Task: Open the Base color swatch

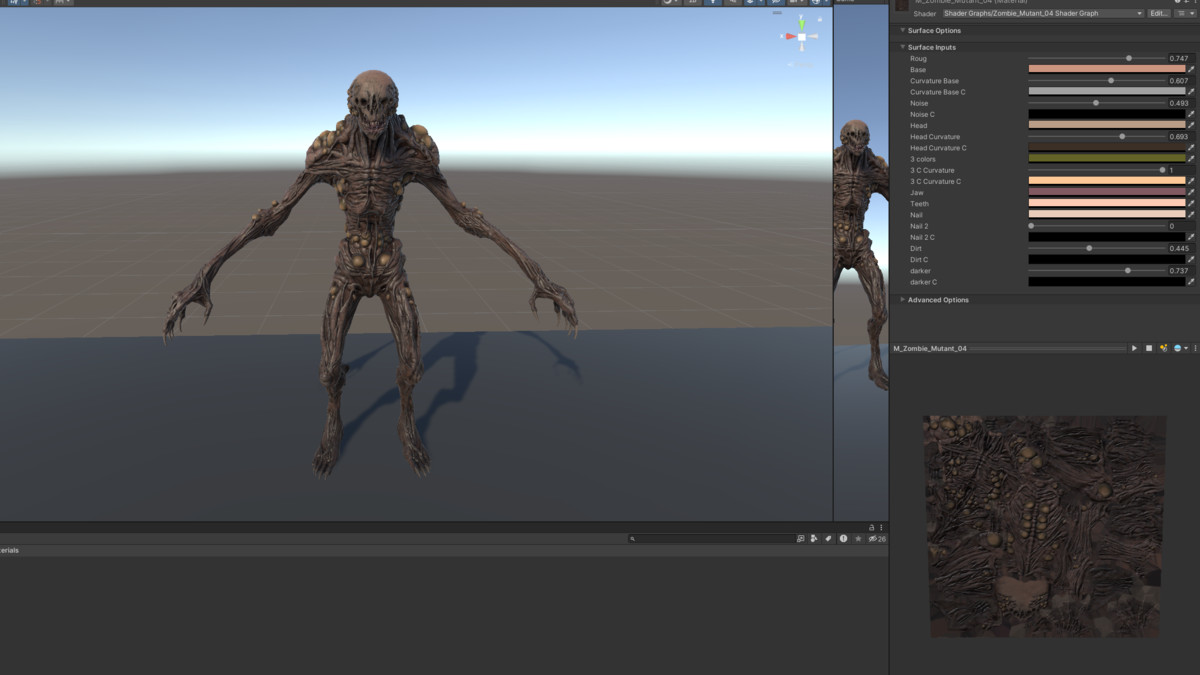Action: point(1107,70)
